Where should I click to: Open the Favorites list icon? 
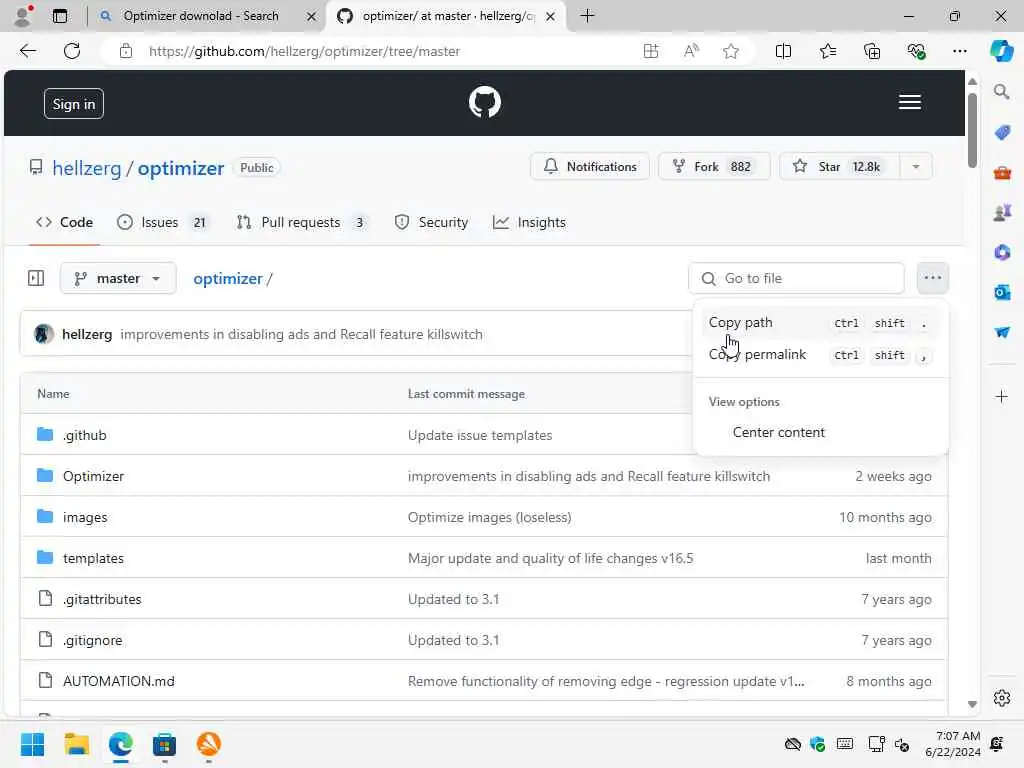click(x=827, y=51)
